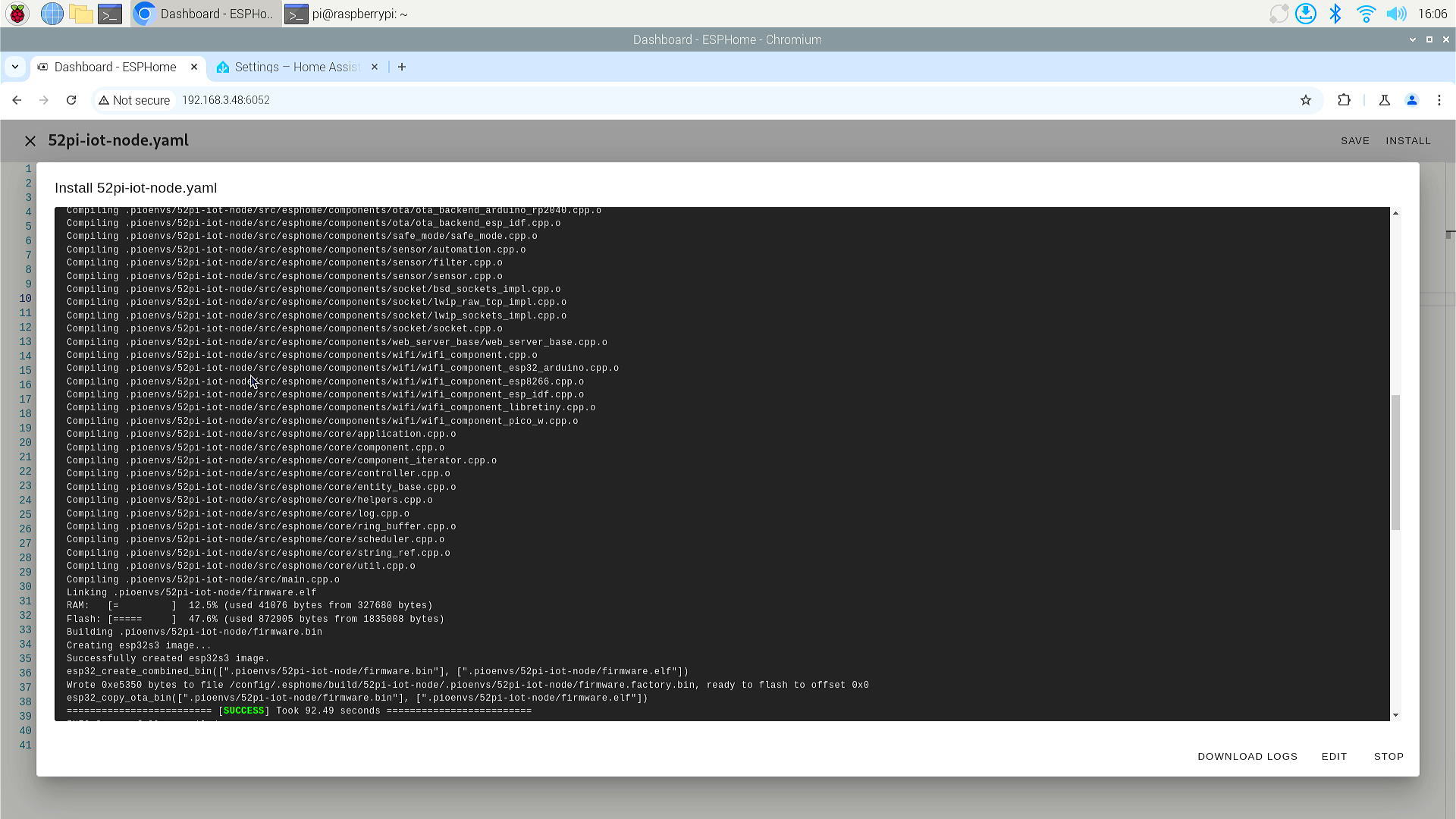Click SAVE in the editor header
Viewport: 1456px width, 819px height.
(1355, 141)
